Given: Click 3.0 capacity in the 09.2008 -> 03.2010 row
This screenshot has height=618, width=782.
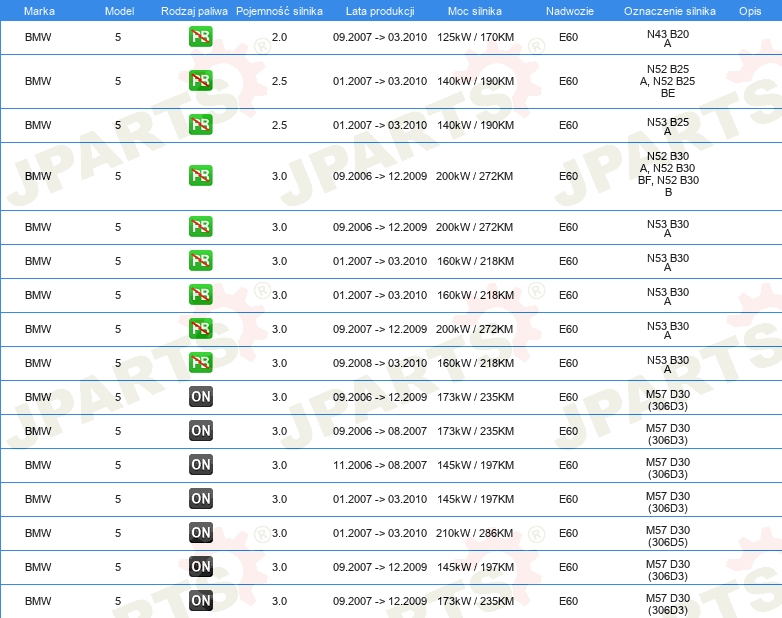Looking at the screenshot, I should coord(279,363).
